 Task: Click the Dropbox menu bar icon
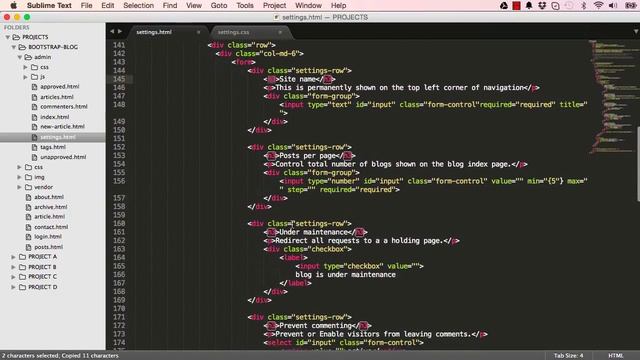pos(542,5)
